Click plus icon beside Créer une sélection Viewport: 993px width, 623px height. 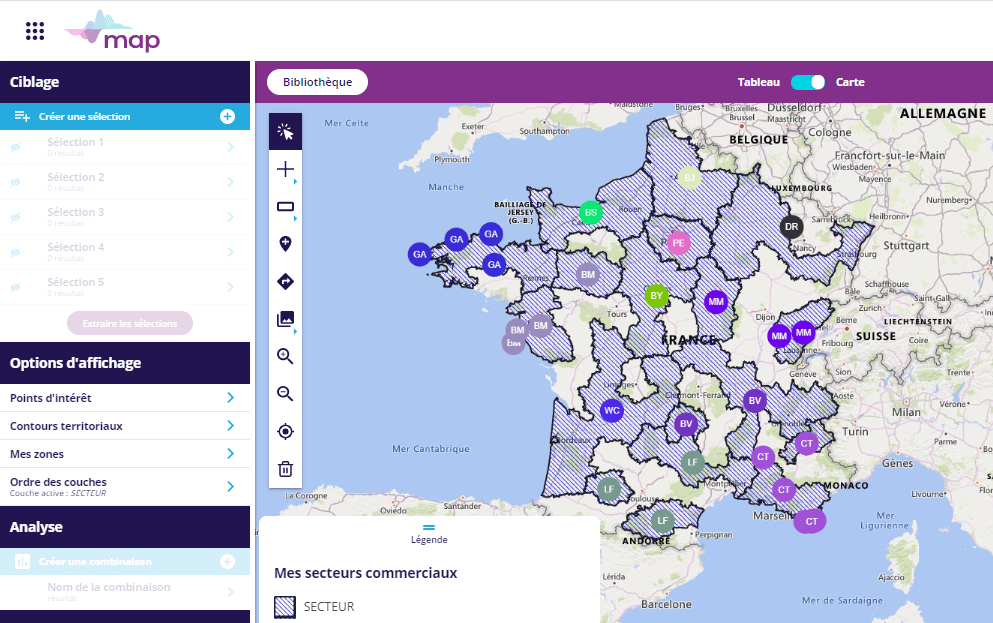[227, 116]
